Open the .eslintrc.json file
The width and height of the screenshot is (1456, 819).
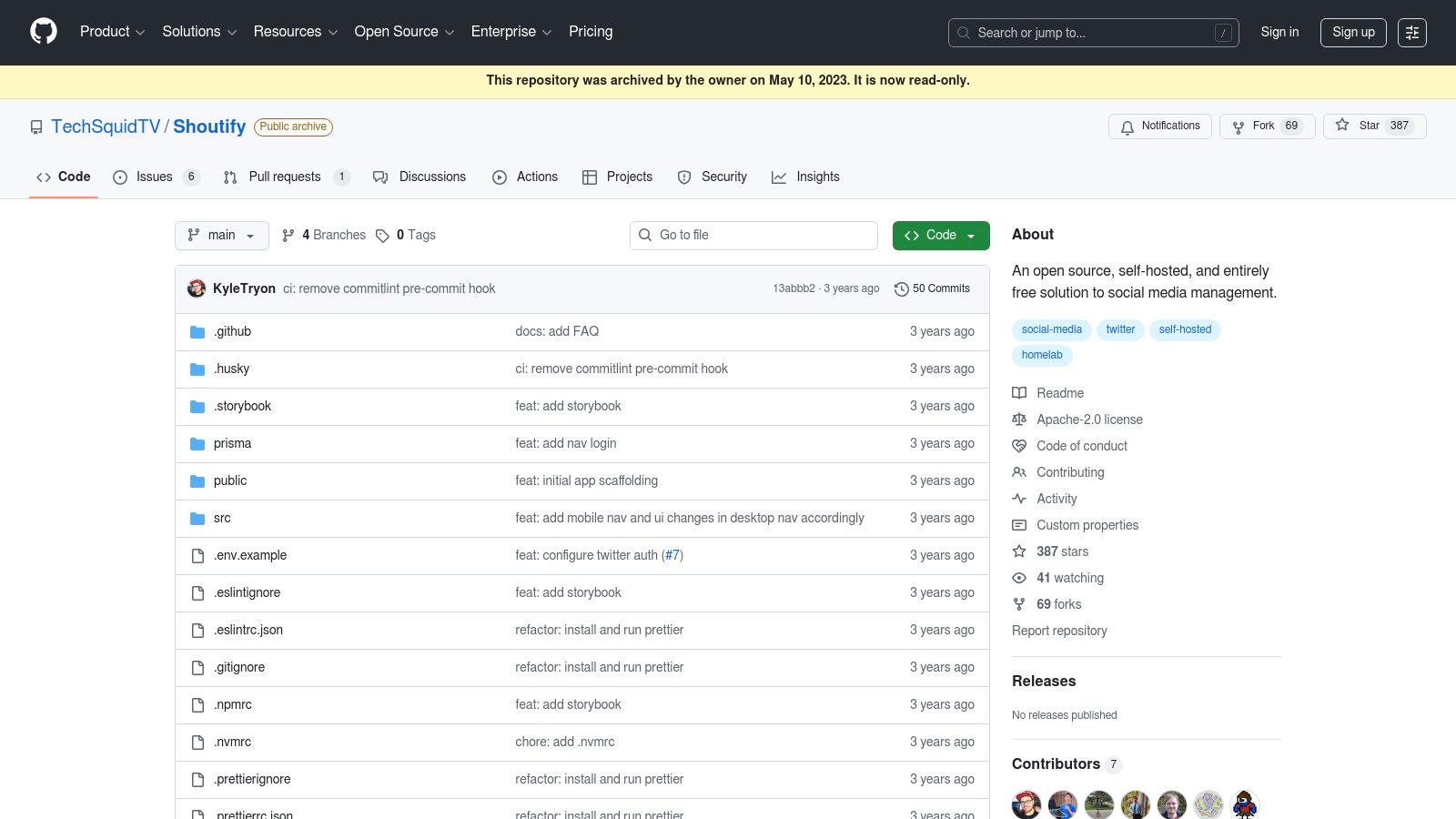point(248,630)
